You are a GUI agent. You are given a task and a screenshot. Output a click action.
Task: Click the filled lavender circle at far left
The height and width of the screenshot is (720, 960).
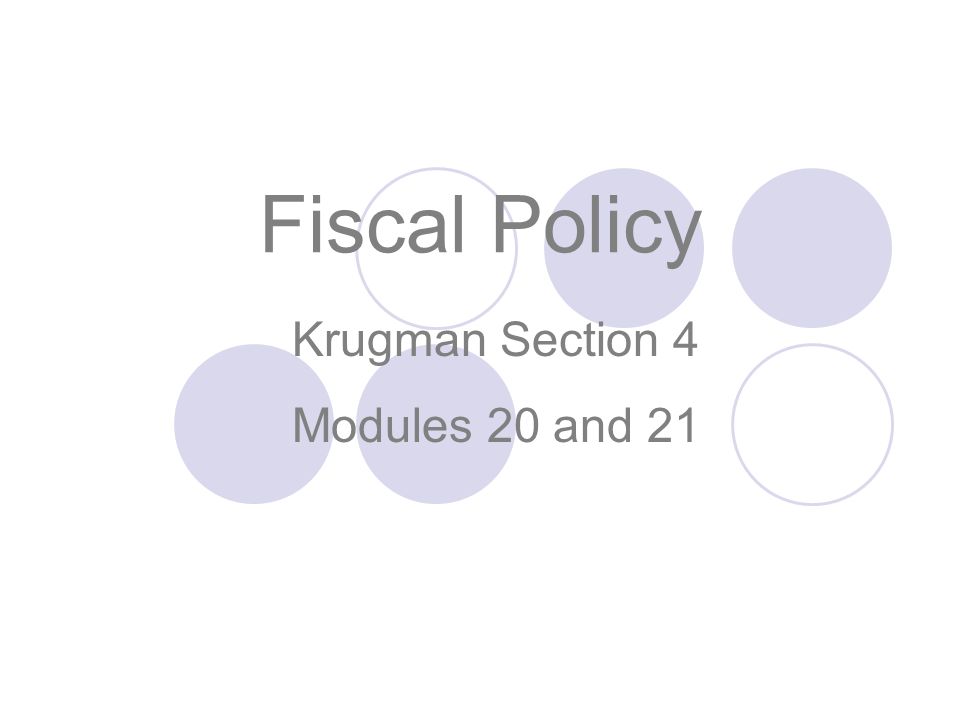point(253,424)
